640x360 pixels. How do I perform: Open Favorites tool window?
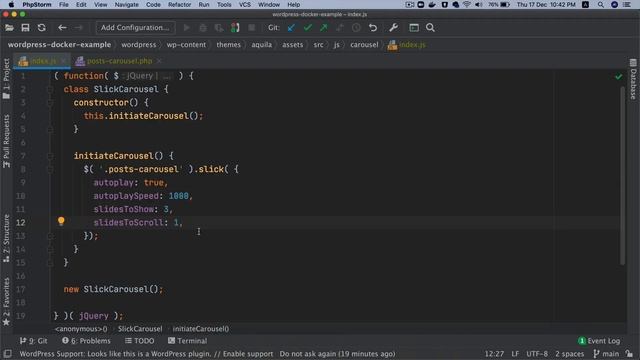pyautogui.click(x=6, y=302)
